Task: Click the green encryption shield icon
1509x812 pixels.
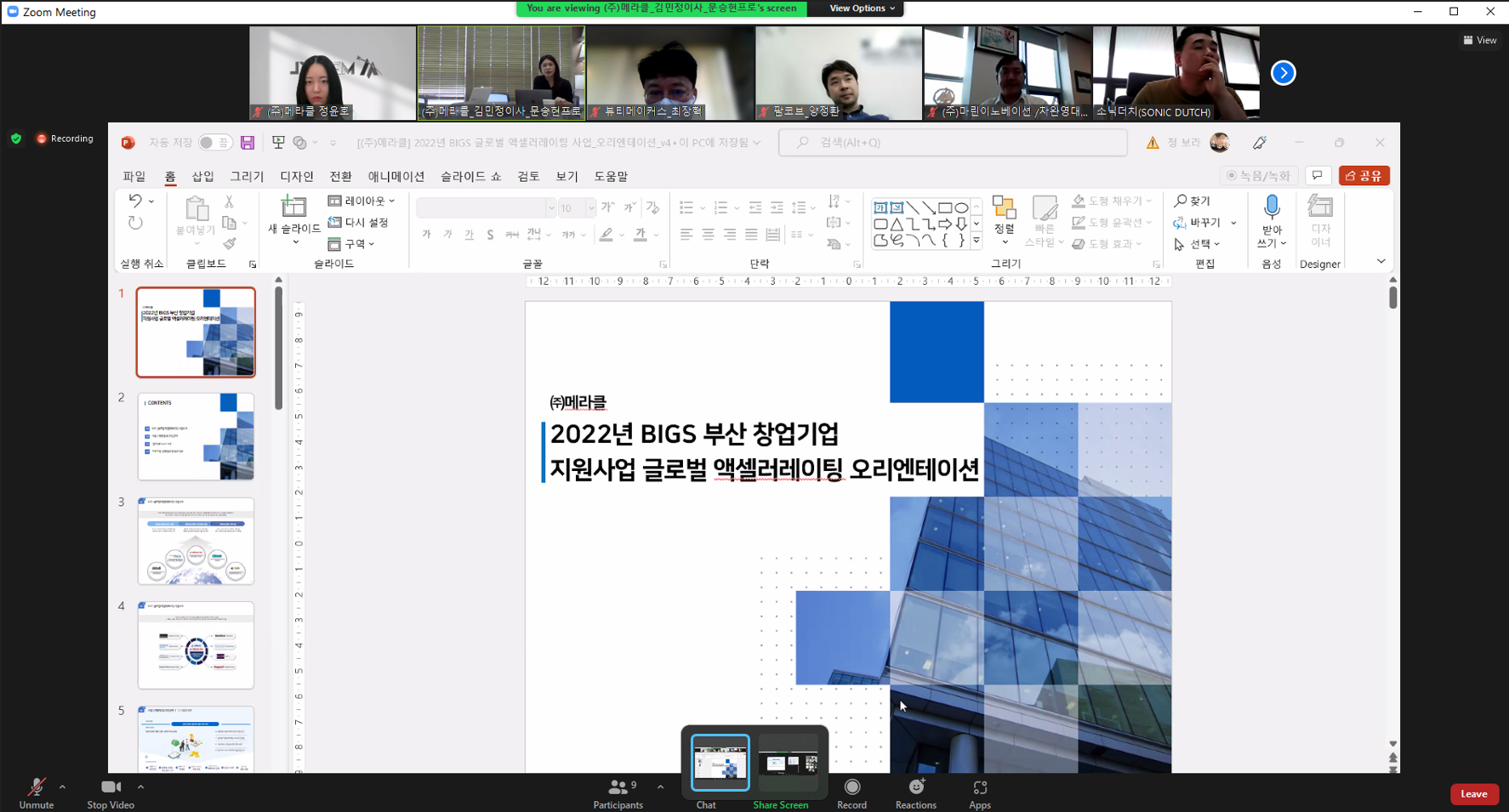Action: [16, 139]
